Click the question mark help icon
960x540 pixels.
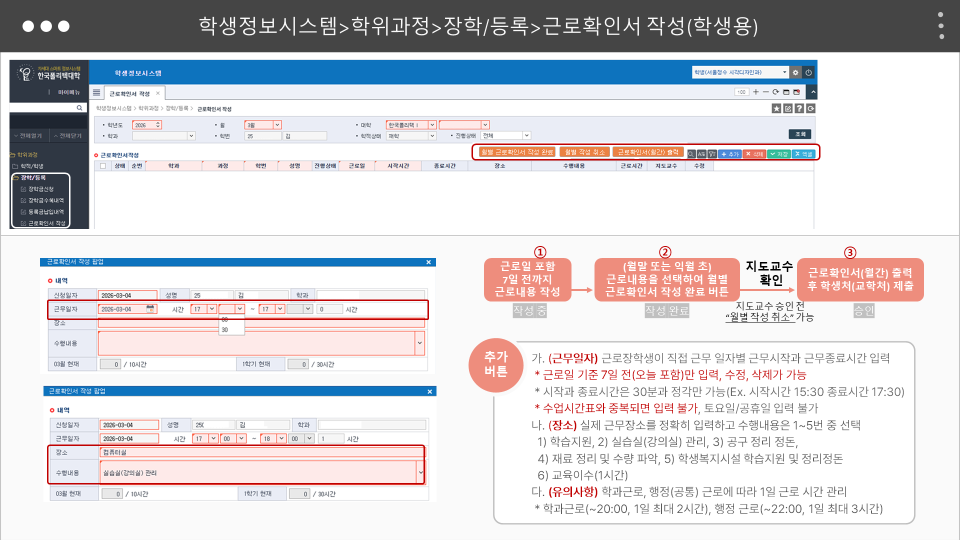pyautogui.click(x=799, y=107)
